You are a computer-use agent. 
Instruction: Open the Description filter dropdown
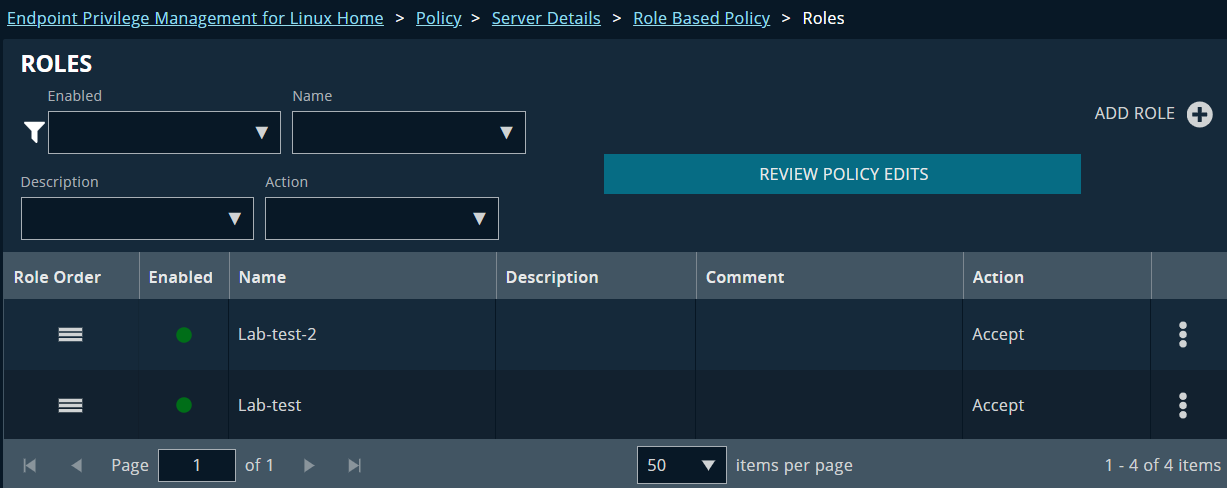137,218
